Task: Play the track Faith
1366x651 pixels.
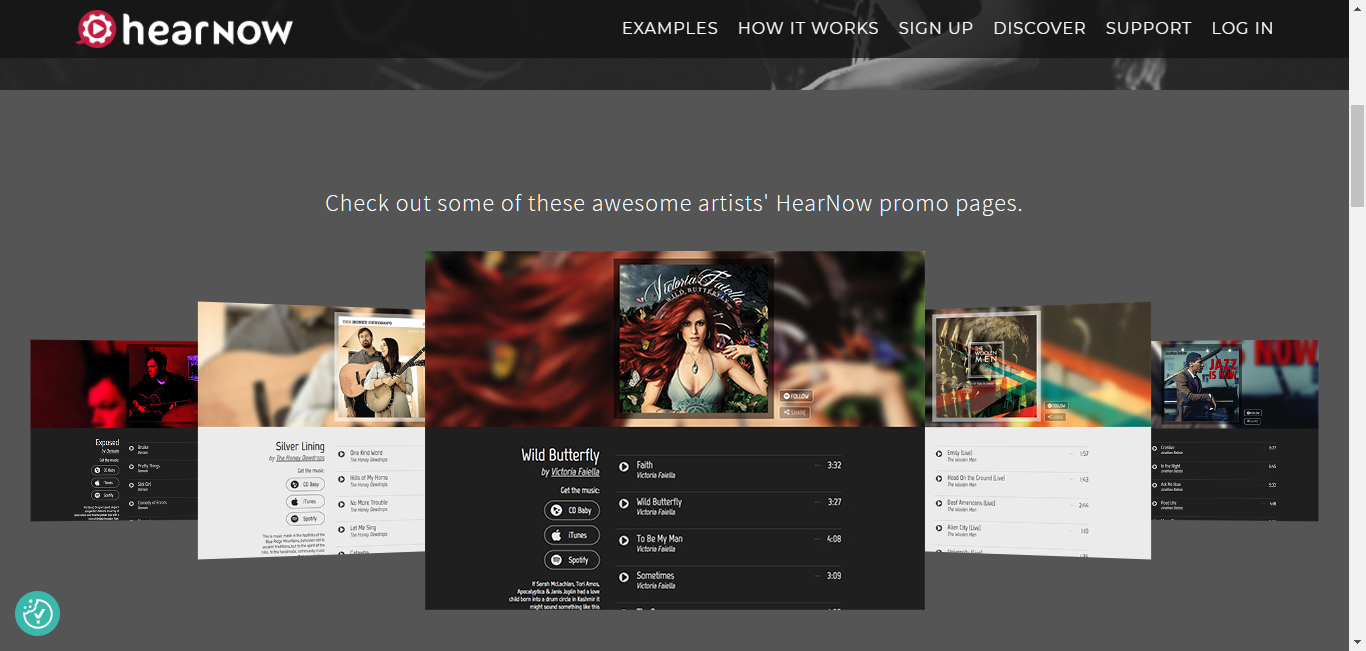Action: [x=624, y=466]
